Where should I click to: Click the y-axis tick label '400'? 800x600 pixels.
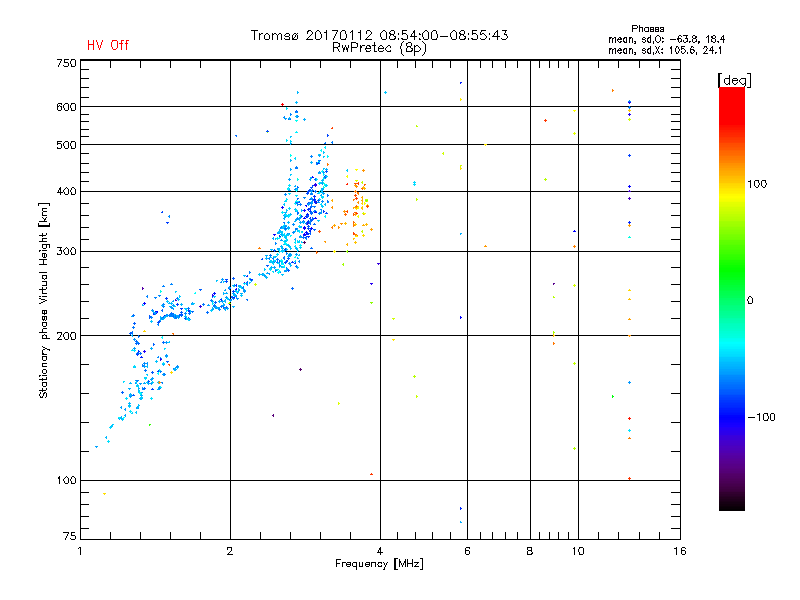[x=66, y=192]
